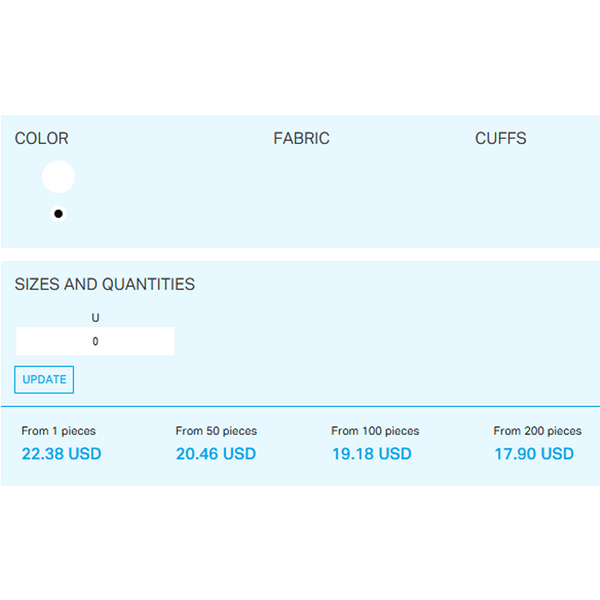Select the white color swatch

59,176
